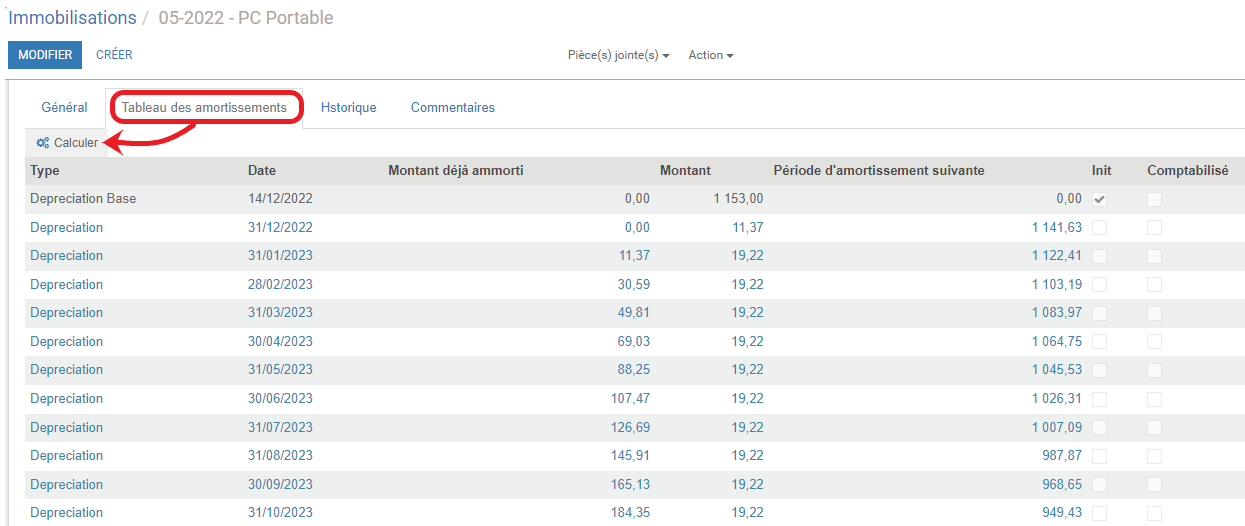Click the date 14/12/2022
The height and width of the screenshot is (526, 1245).
[x=280, y=199]
